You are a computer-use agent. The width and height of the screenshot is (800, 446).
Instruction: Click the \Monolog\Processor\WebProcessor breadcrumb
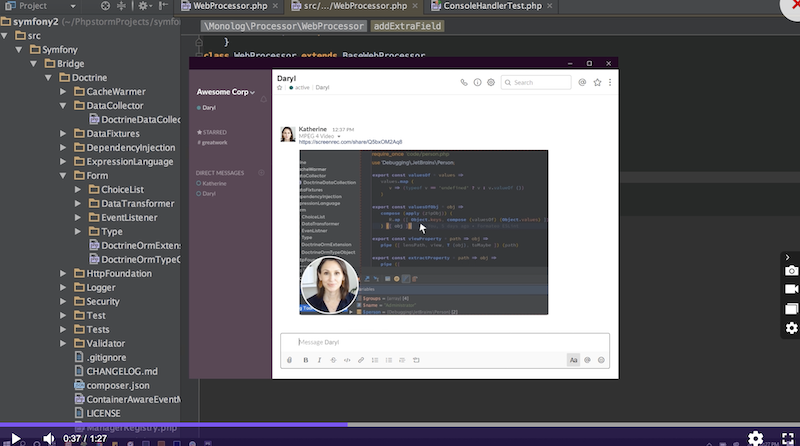(x=283, y=26)
